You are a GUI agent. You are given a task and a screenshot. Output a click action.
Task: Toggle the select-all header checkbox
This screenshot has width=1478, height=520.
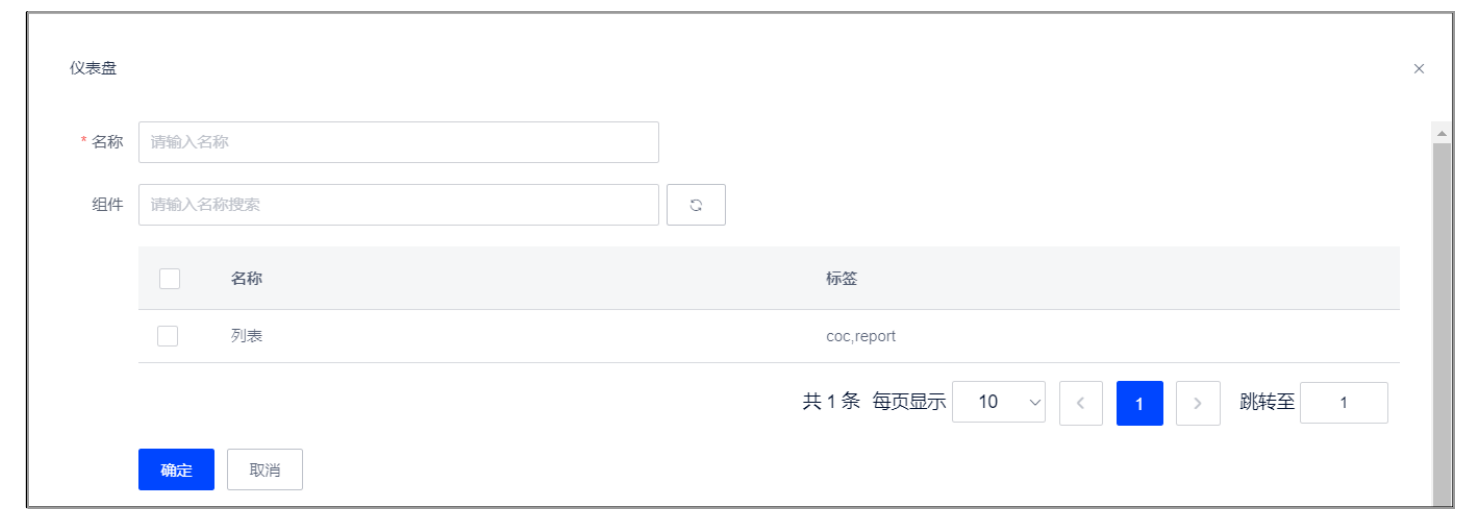[170, 278]
